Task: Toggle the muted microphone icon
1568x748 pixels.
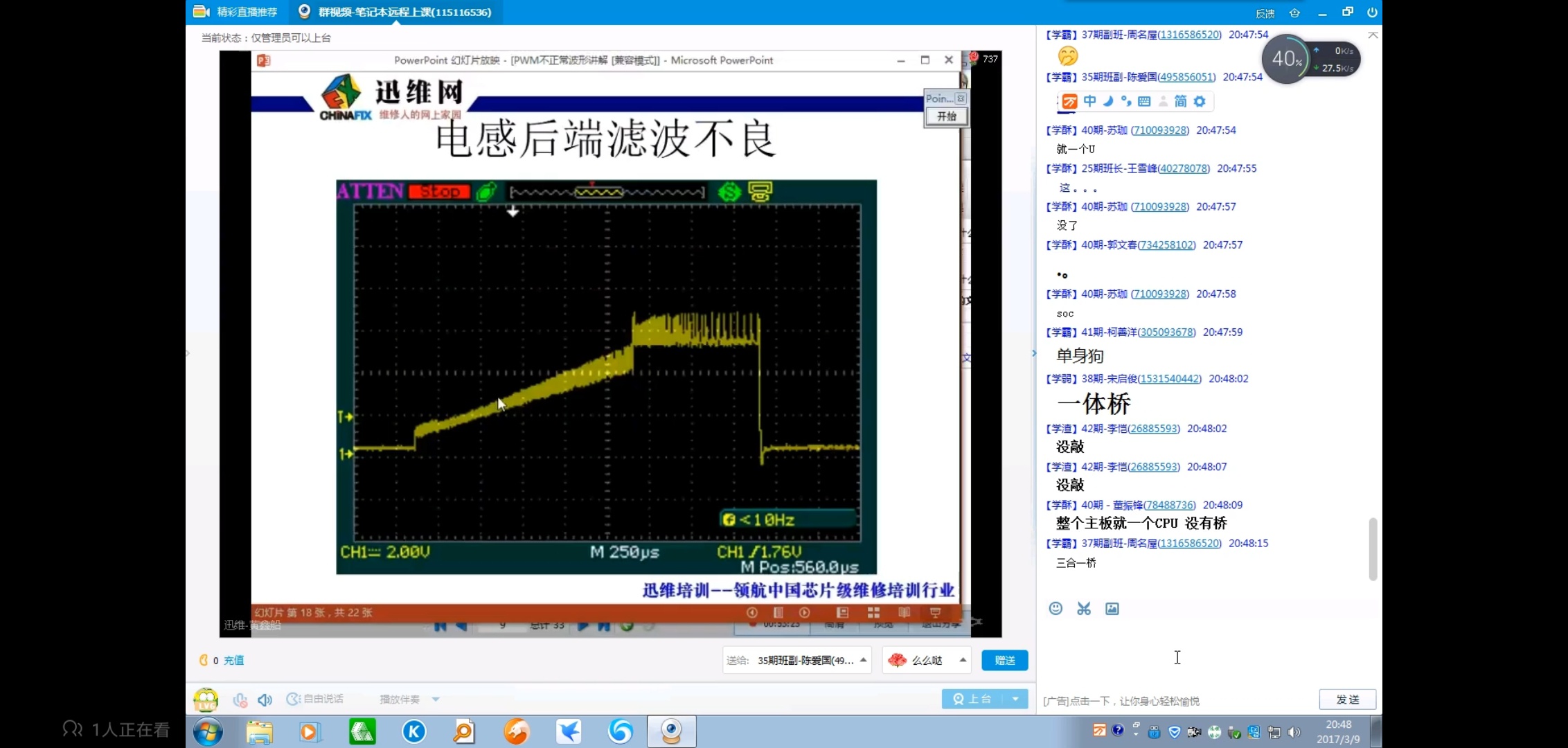Action: point(240,700)
